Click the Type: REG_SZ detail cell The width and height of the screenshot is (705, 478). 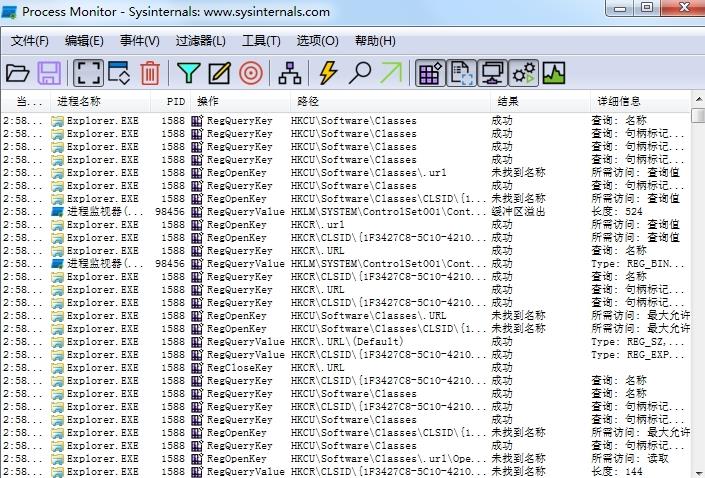coord(638,341)
